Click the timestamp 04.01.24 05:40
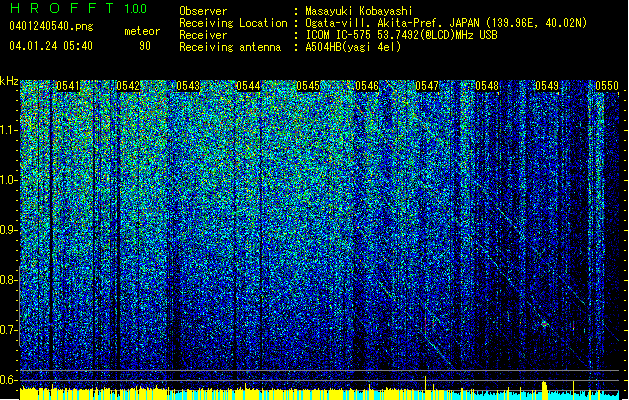The image size is (629, 400). point(51,46)
